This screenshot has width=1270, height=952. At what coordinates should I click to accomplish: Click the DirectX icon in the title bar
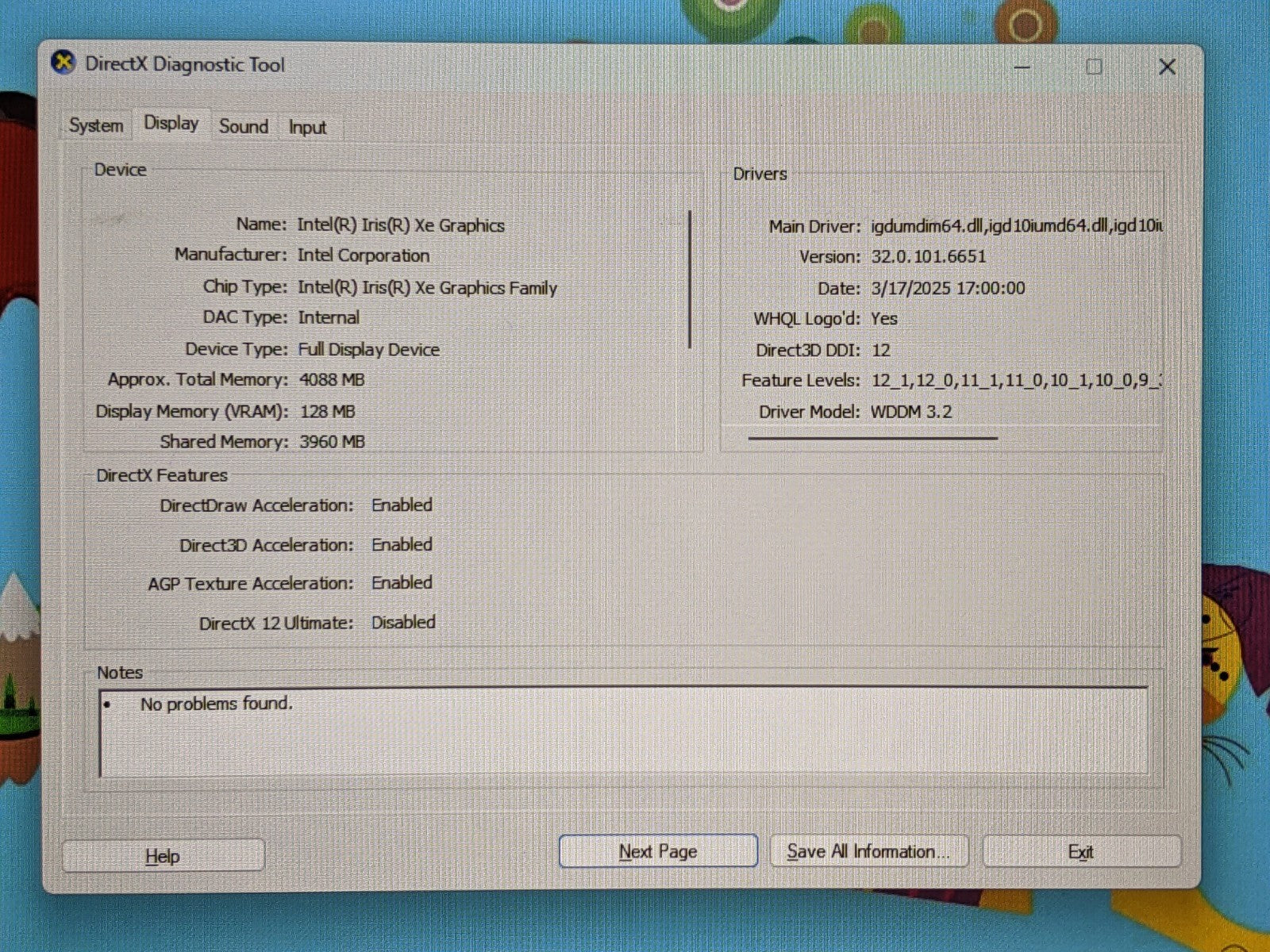63,63
